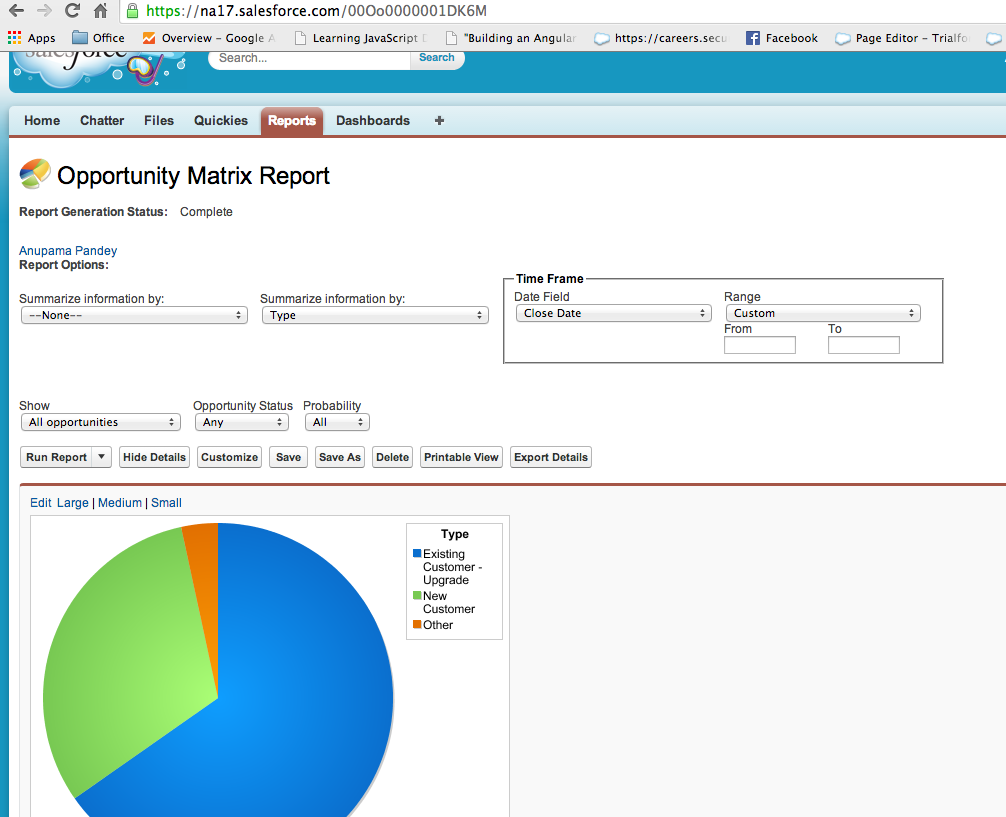Screen dimensions: 1006x817
Task: Go to the Home tab
Action: 42,121
